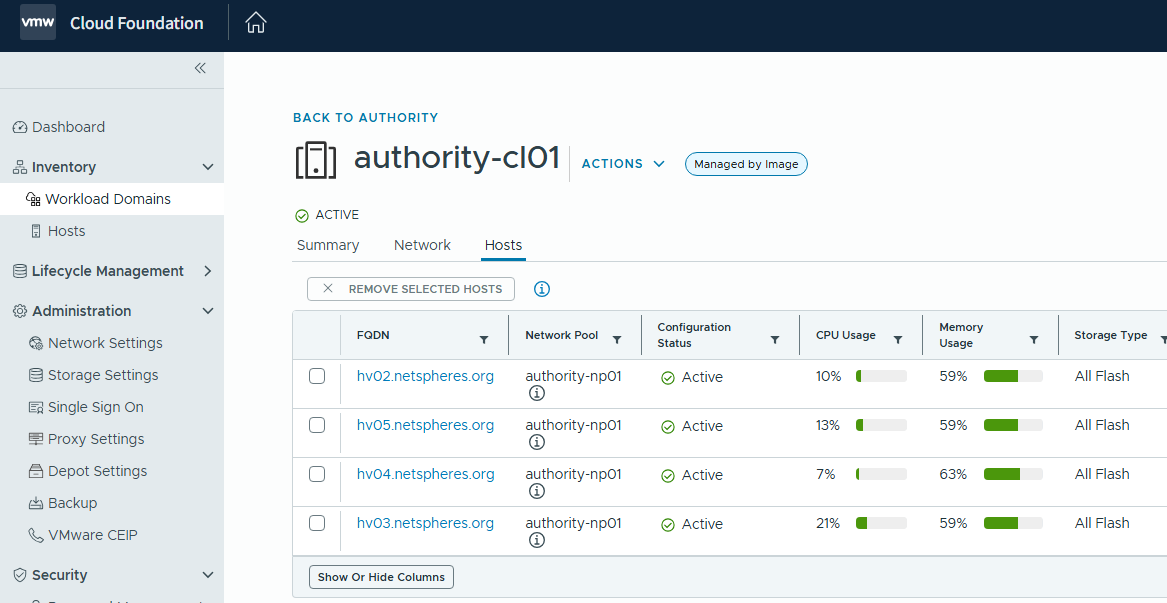The width and height of the screenshot is (1167, 603).
Task: Click the ACTIVE cluster status indicator
Action: [327, 215]
